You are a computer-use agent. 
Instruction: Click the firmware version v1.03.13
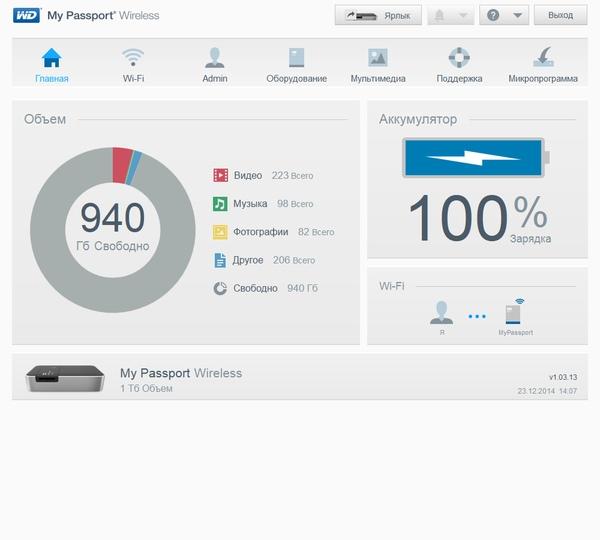563,377
